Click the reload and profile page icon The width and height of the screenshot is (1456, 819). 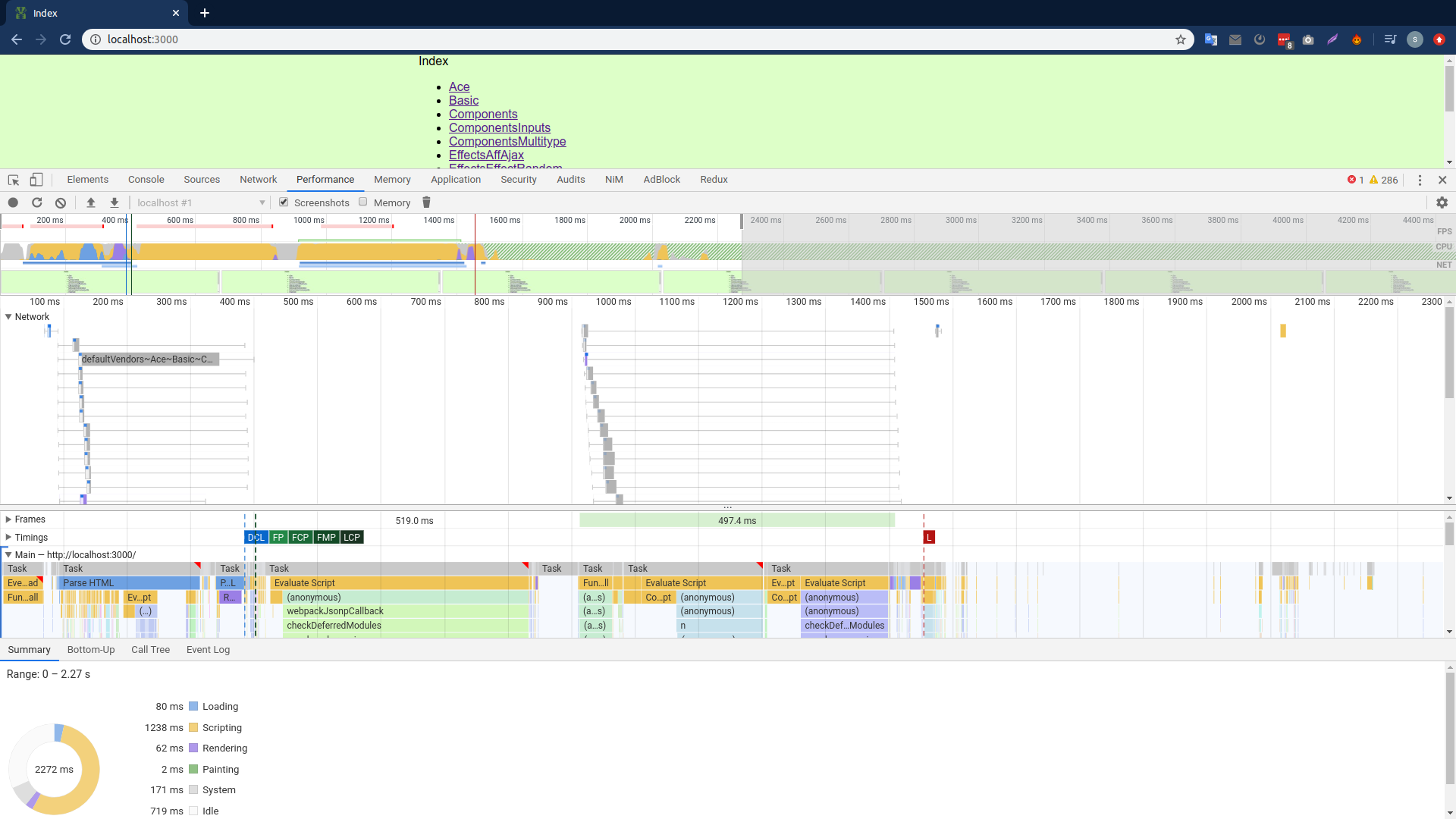[x=36, y=202]
